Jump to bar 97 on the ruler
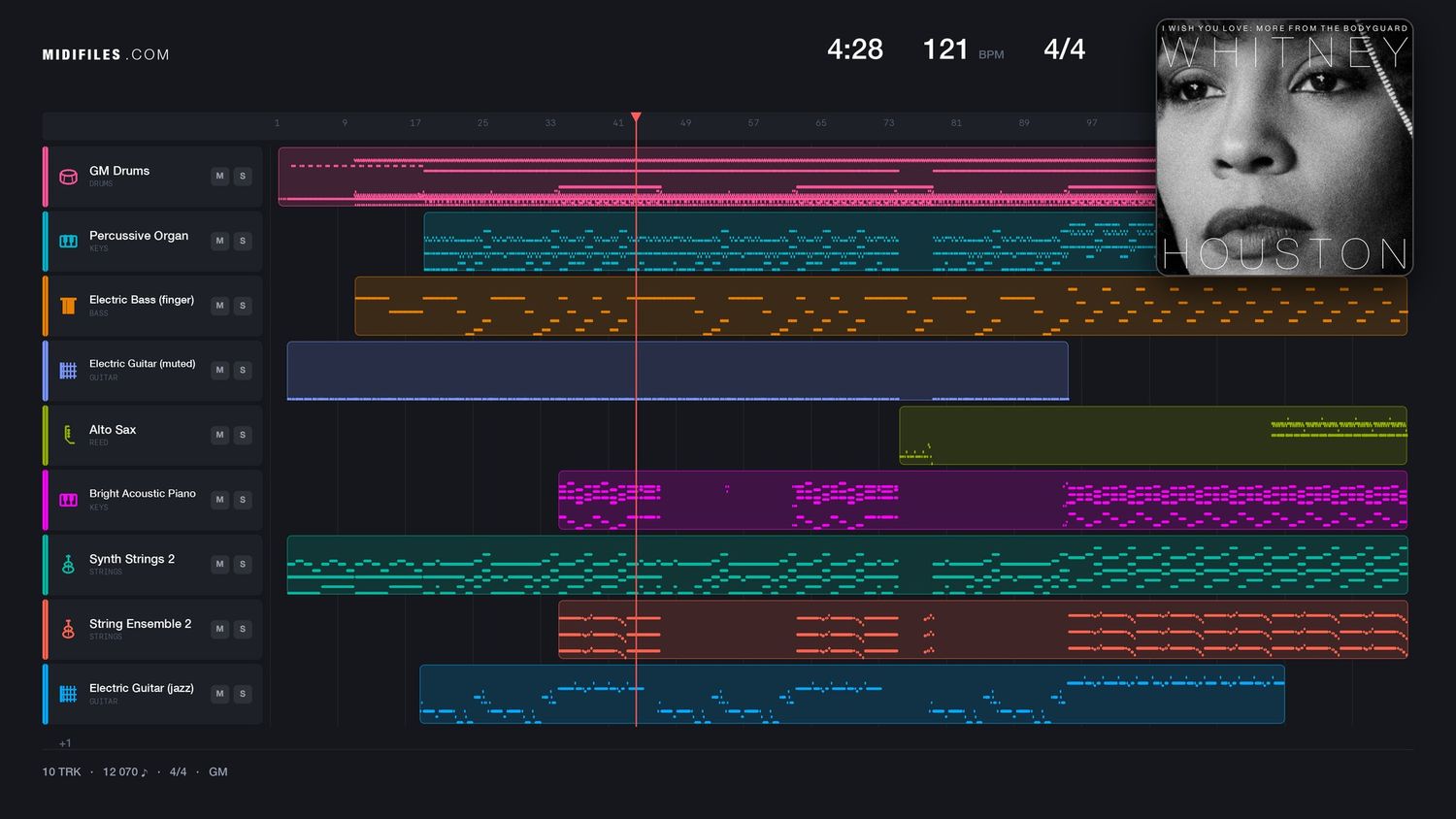Image resolution: width=1456 pixels, height=819 pixels. (1092, 123)
